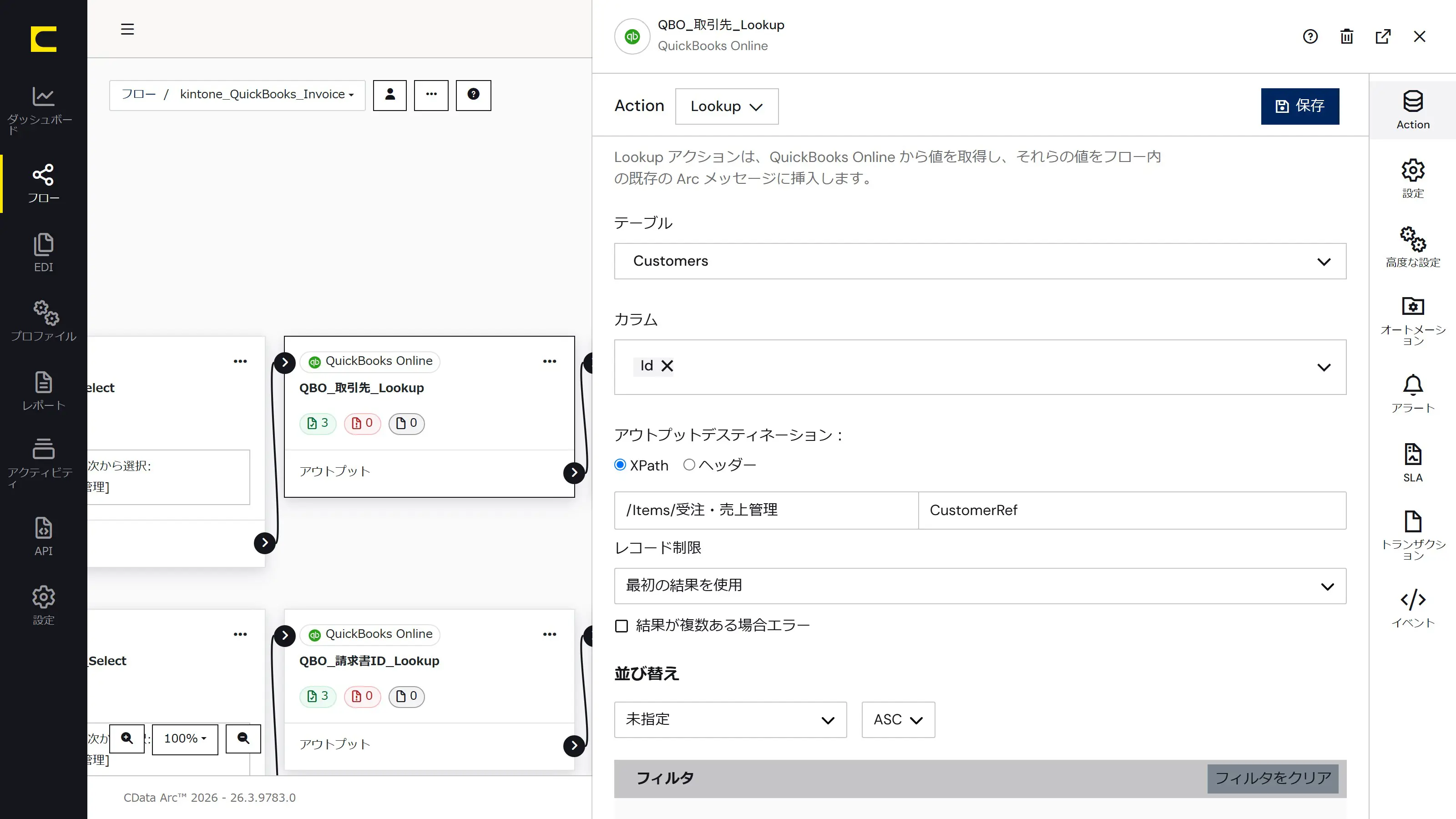Screen dimensions: 1456x819
Task: Delete the QBO_取引先_Lookup connector
Action: (x=1347, y=37)
